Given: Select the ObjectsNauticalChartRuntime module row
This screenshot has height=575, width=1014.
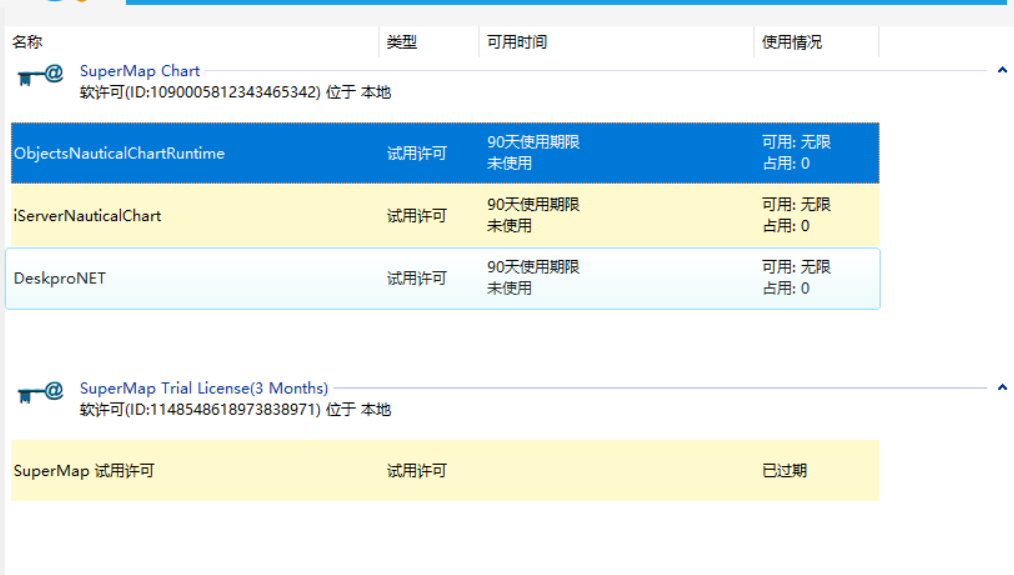Looking at the screenshot, I should coord(119,153).
